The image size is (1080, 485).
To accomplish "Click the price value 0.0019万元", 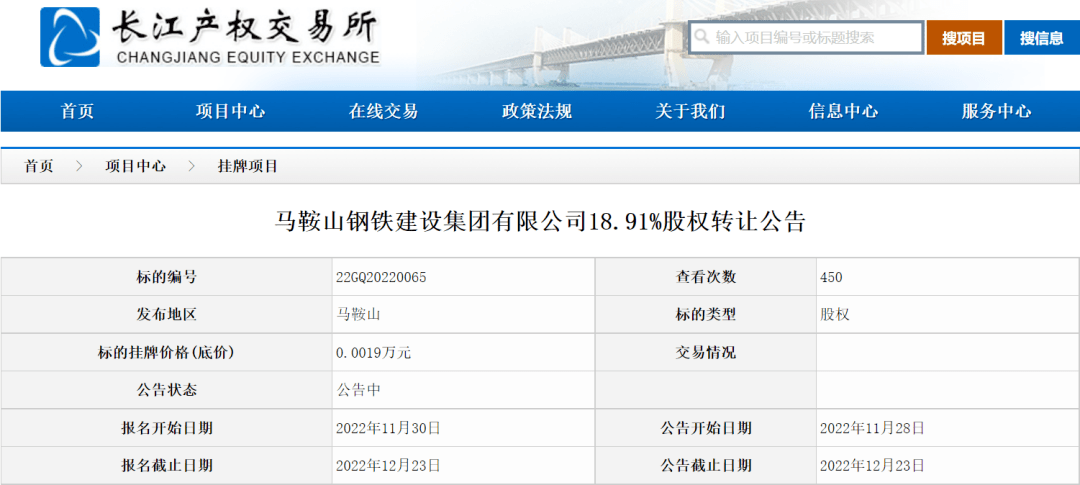I will tap(373, 353).
